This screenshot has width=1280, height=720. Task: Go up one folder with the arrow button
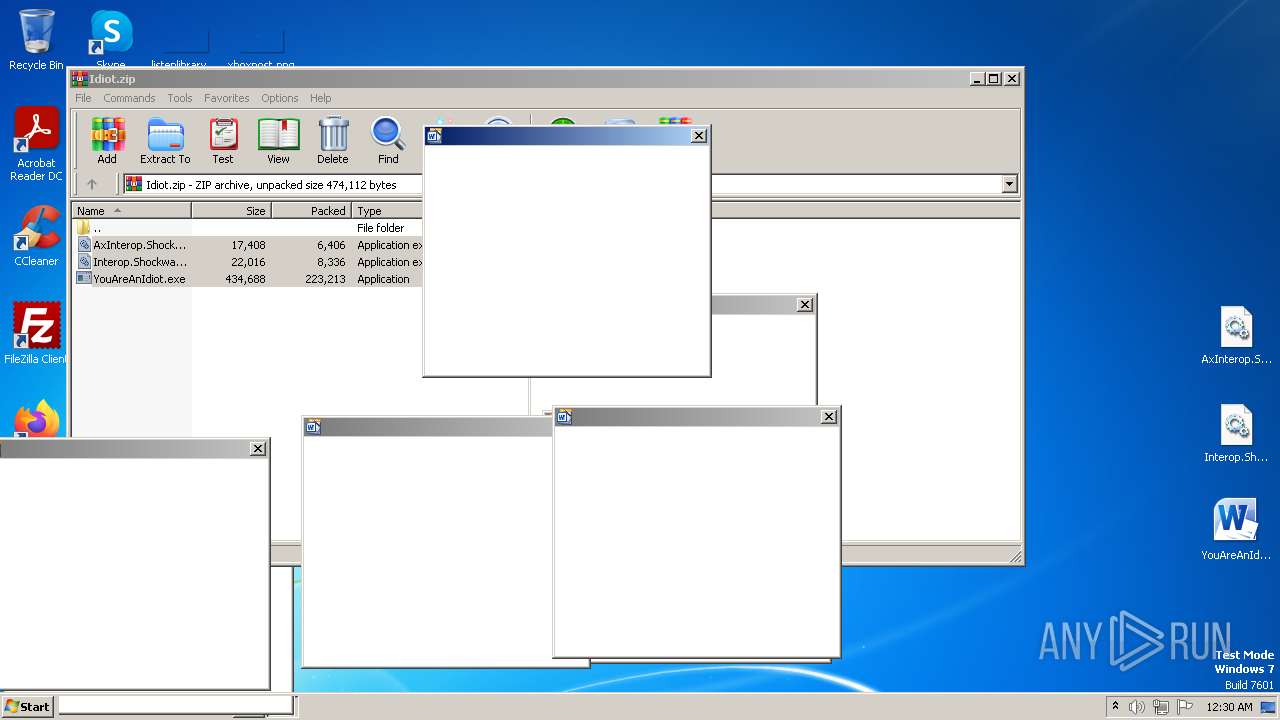[92, 184]
